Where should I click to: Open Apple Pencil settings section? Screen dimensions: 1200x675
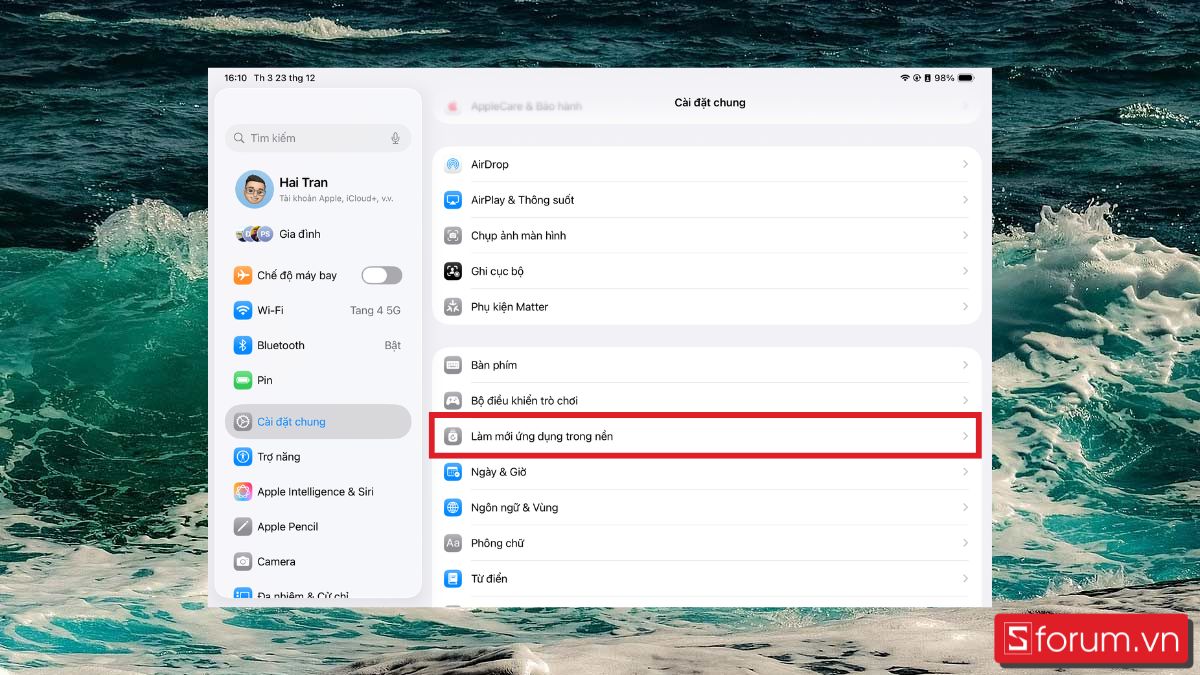(318, 527)
